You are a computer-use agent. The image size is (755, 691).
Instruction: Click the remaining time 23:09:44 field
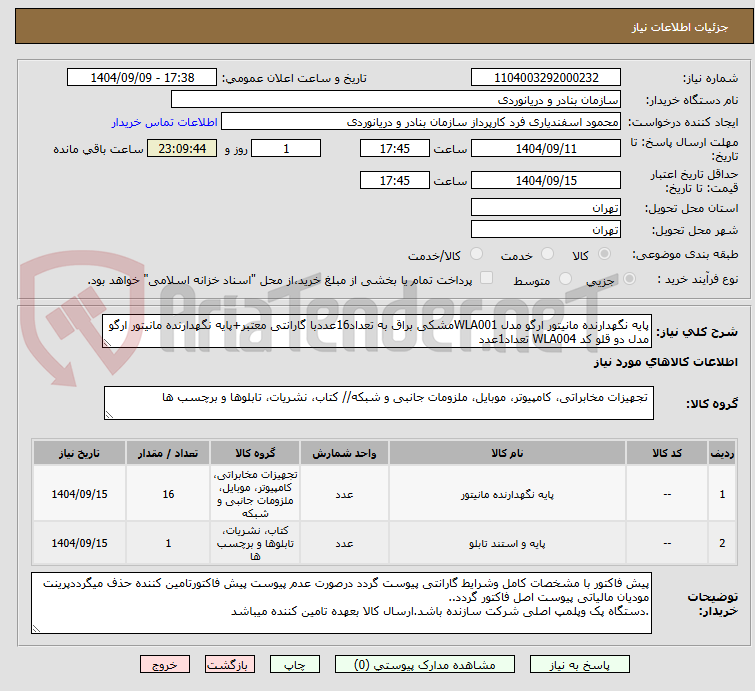click(182, 148)
